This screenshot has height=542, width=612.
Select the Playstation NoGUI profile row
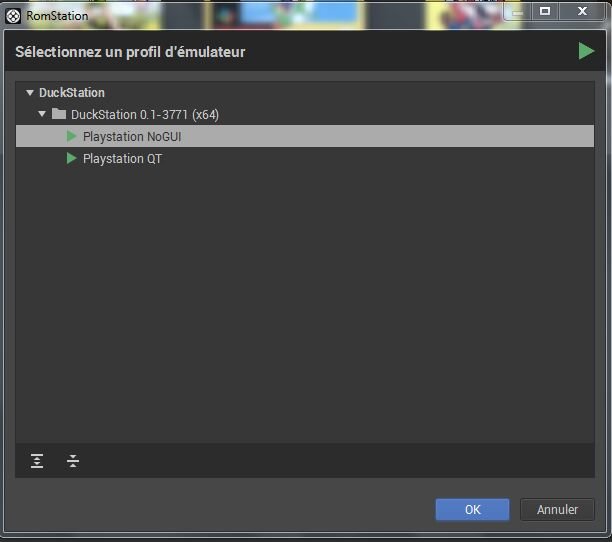(305, 136)
